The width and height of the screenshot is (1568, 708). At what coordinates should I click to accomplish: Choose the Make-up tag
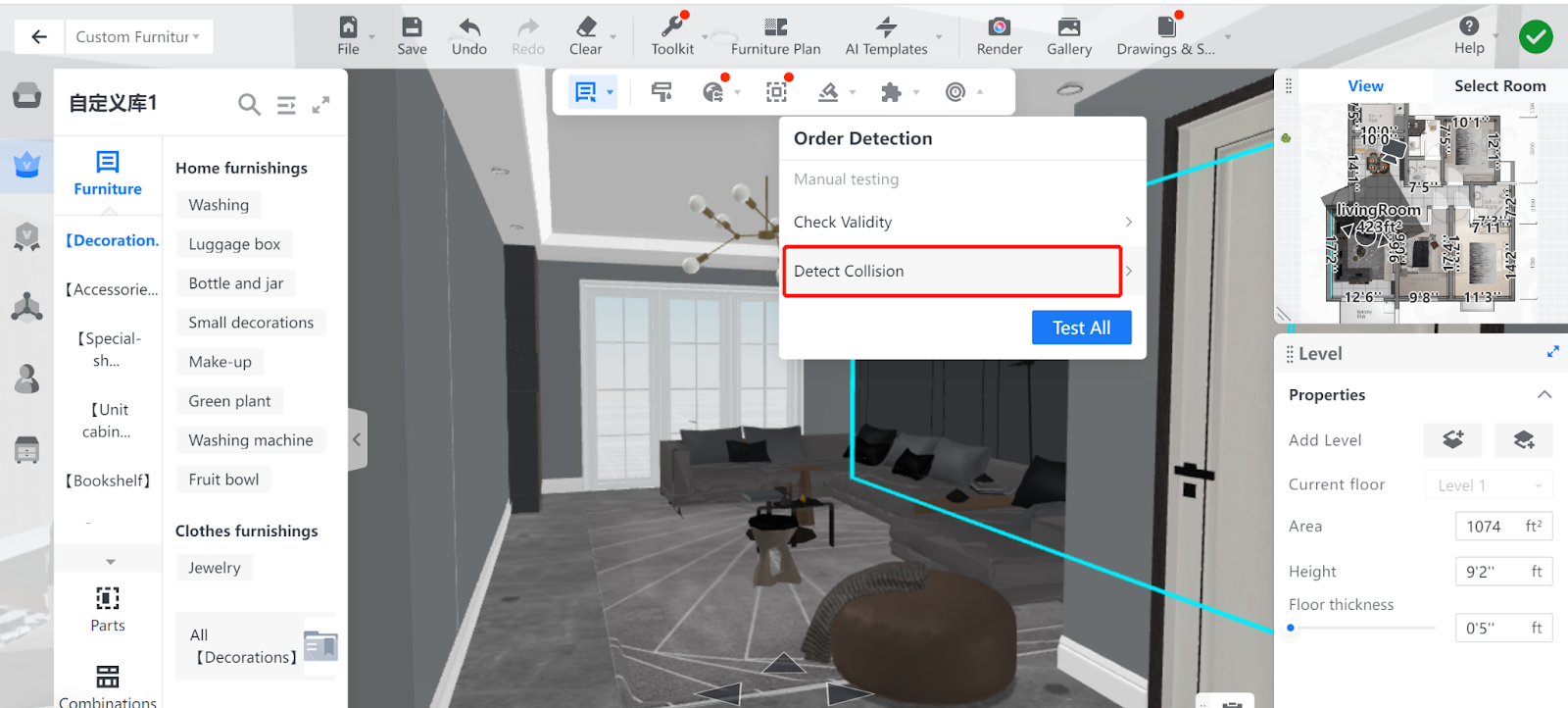click(x=220, y=362)
